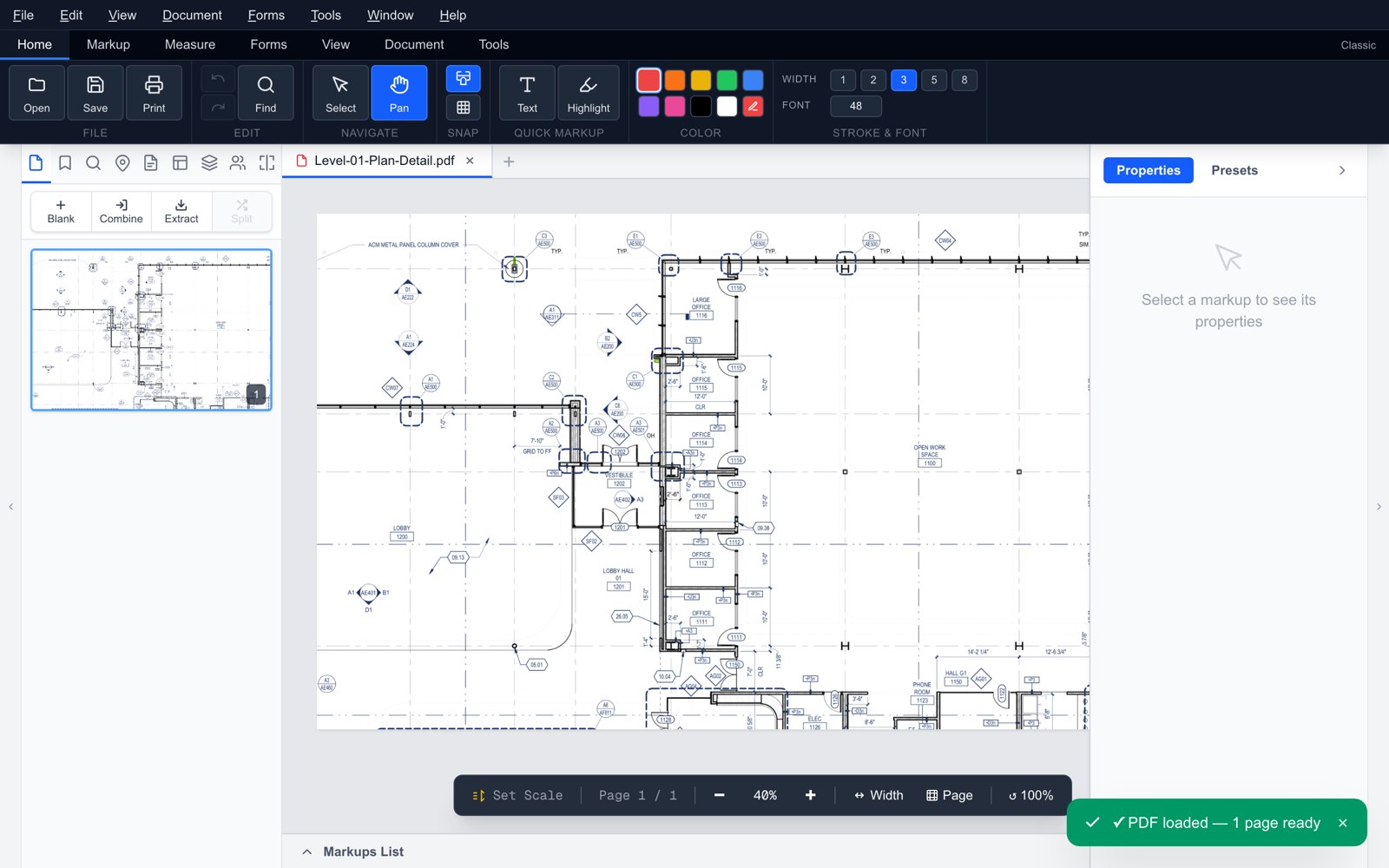Collapse right panel with chevron

1342,170
